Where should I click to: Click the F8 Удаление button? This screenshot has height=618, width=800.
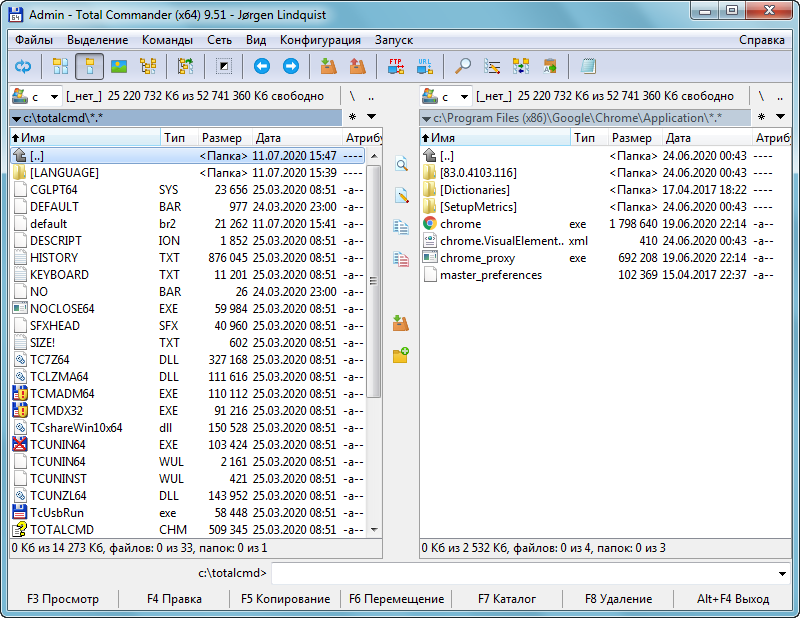618,599
